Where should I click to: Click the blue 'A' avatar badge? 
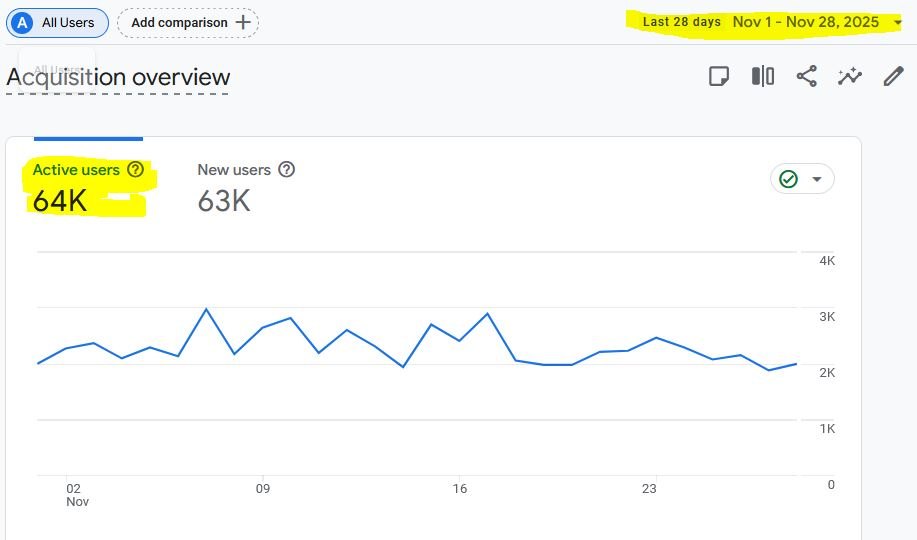(22, 23)
